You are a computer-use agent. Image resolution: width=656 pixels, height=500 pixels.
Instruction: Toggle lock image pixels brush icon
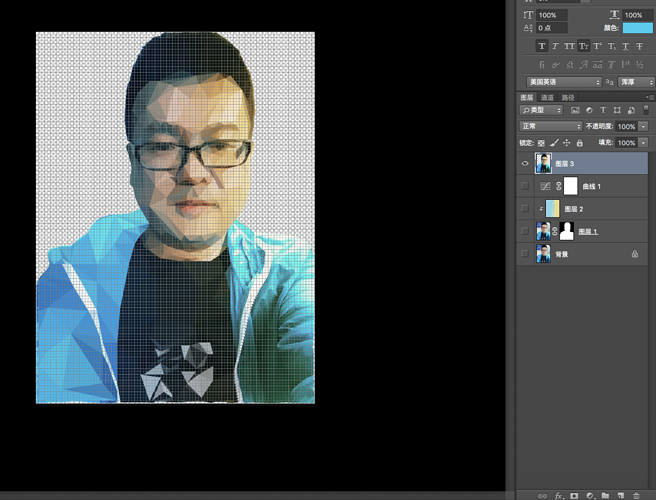(554, 143)
